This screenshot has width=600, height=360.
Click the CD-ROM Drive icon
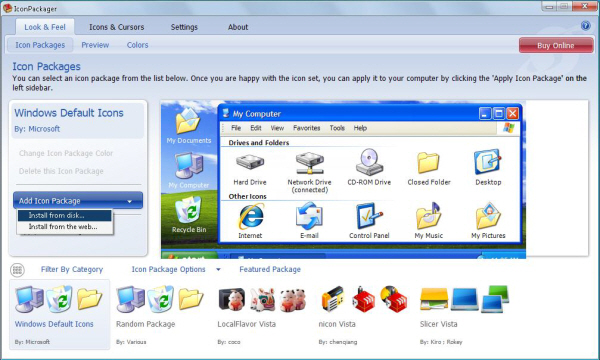click(369, 162)
